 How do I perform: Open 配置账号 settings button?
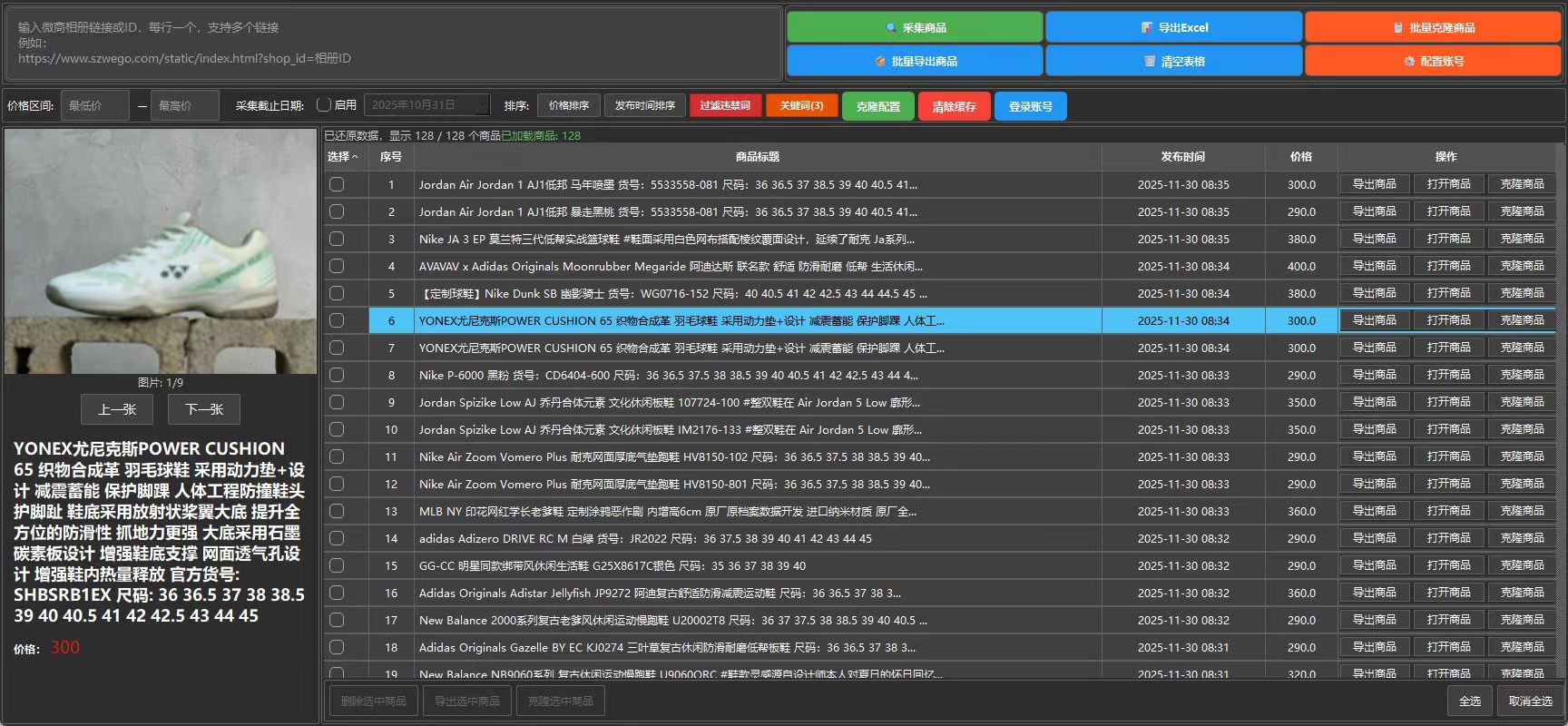click(x=1433, y=61)
